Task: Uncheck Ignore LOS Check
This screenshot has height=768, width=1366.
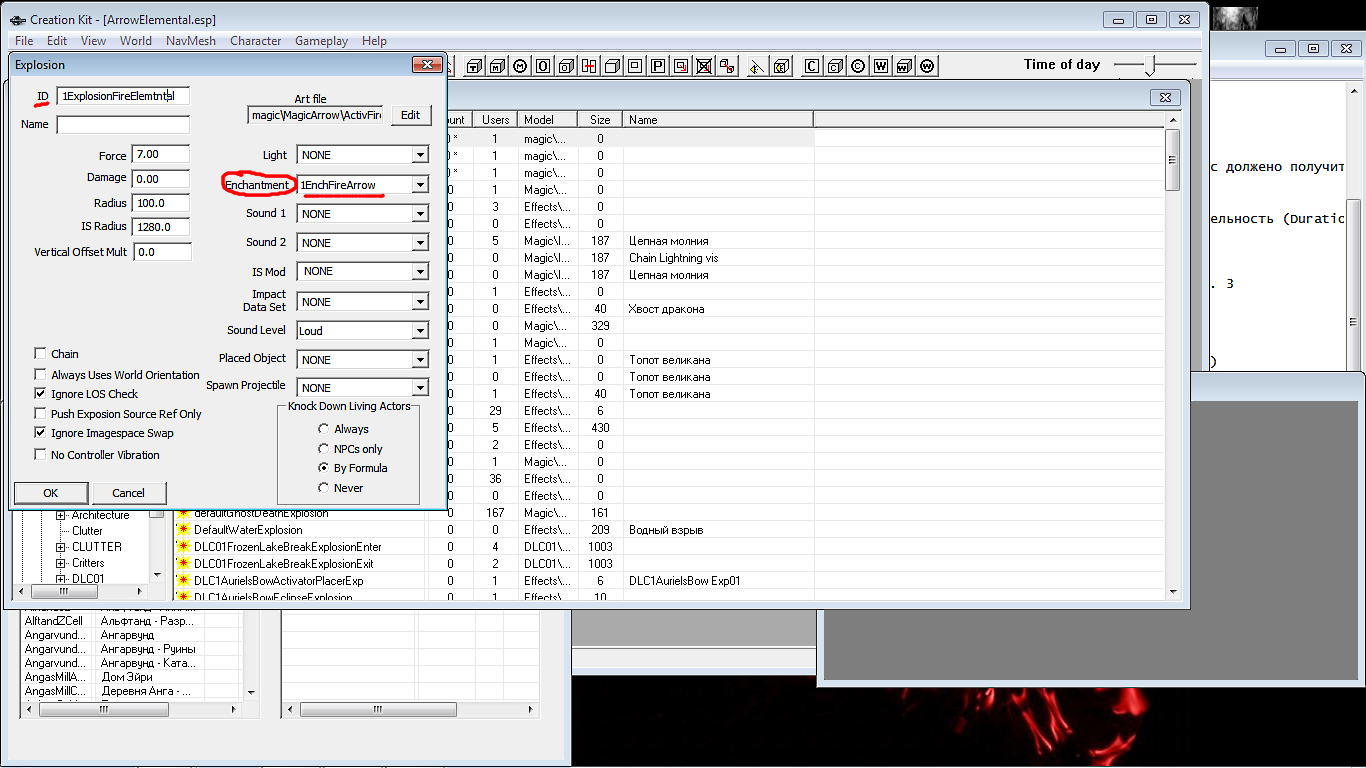Action: (x=41, y=394)
